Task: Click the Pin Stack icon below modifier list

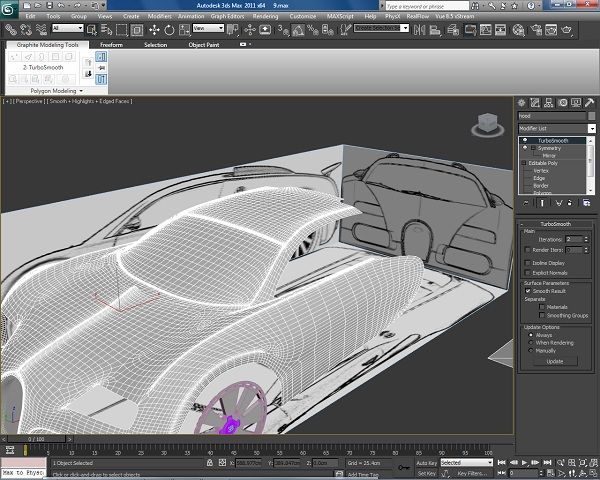Action: point(526,203)
